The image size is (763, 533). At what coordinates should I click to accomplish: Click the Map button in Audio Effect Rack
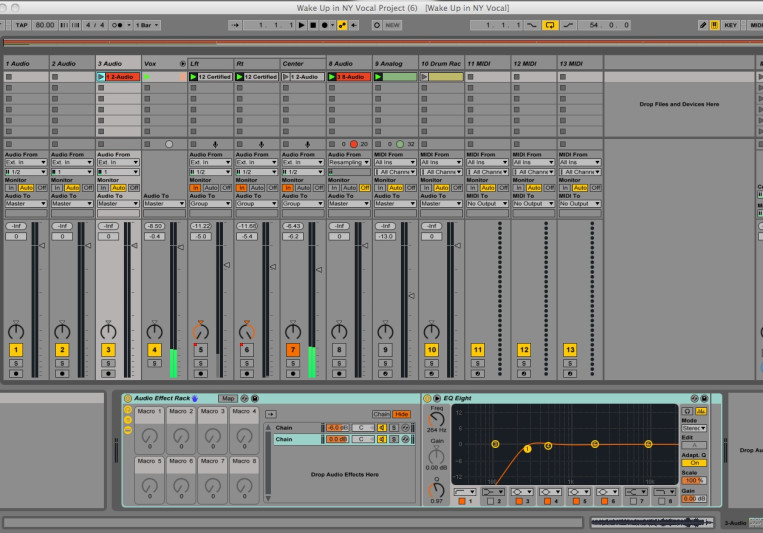pyautogui.click(x=228, y=398)
